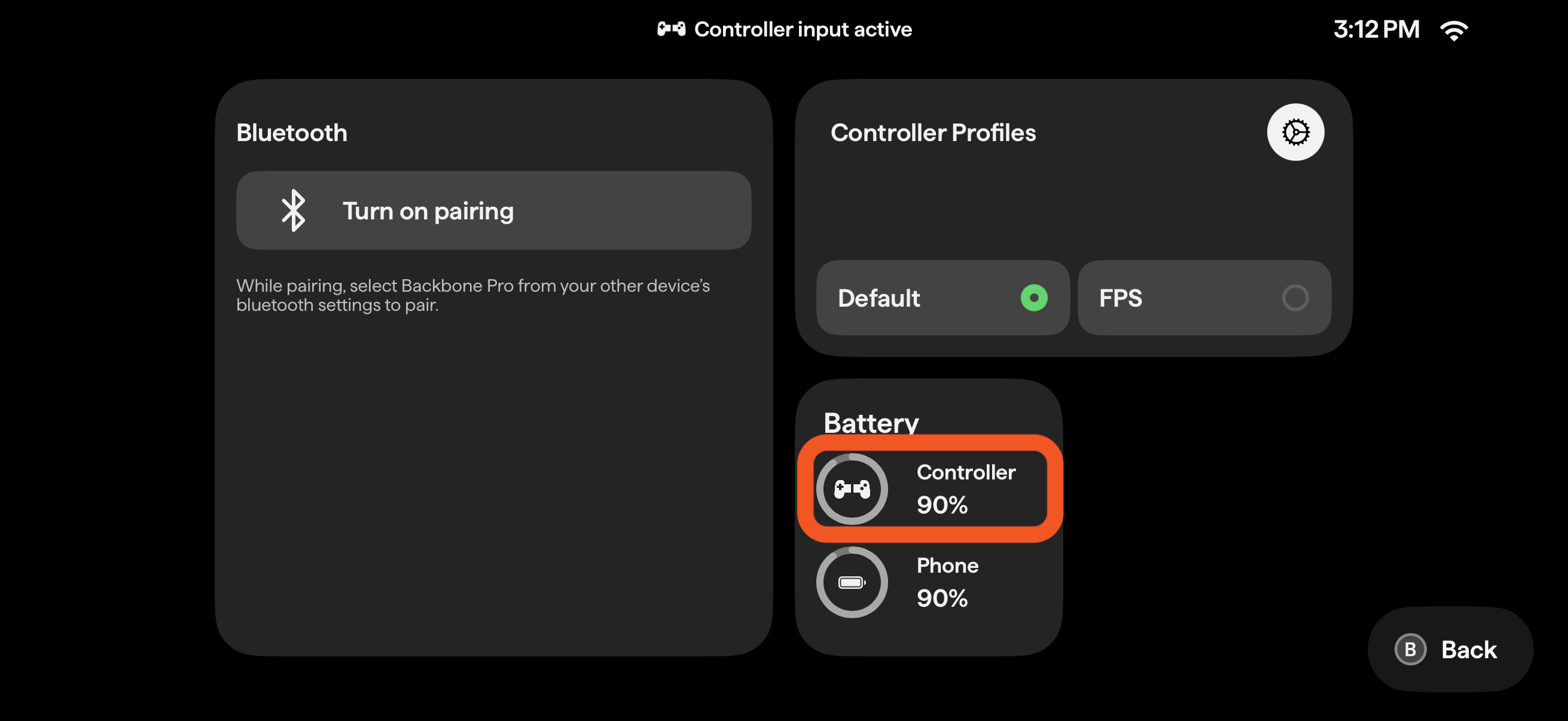This screenshot has width=1568, height=721.
Task: Click the controller icon in the status bar
Action: (x=671, y=28)
